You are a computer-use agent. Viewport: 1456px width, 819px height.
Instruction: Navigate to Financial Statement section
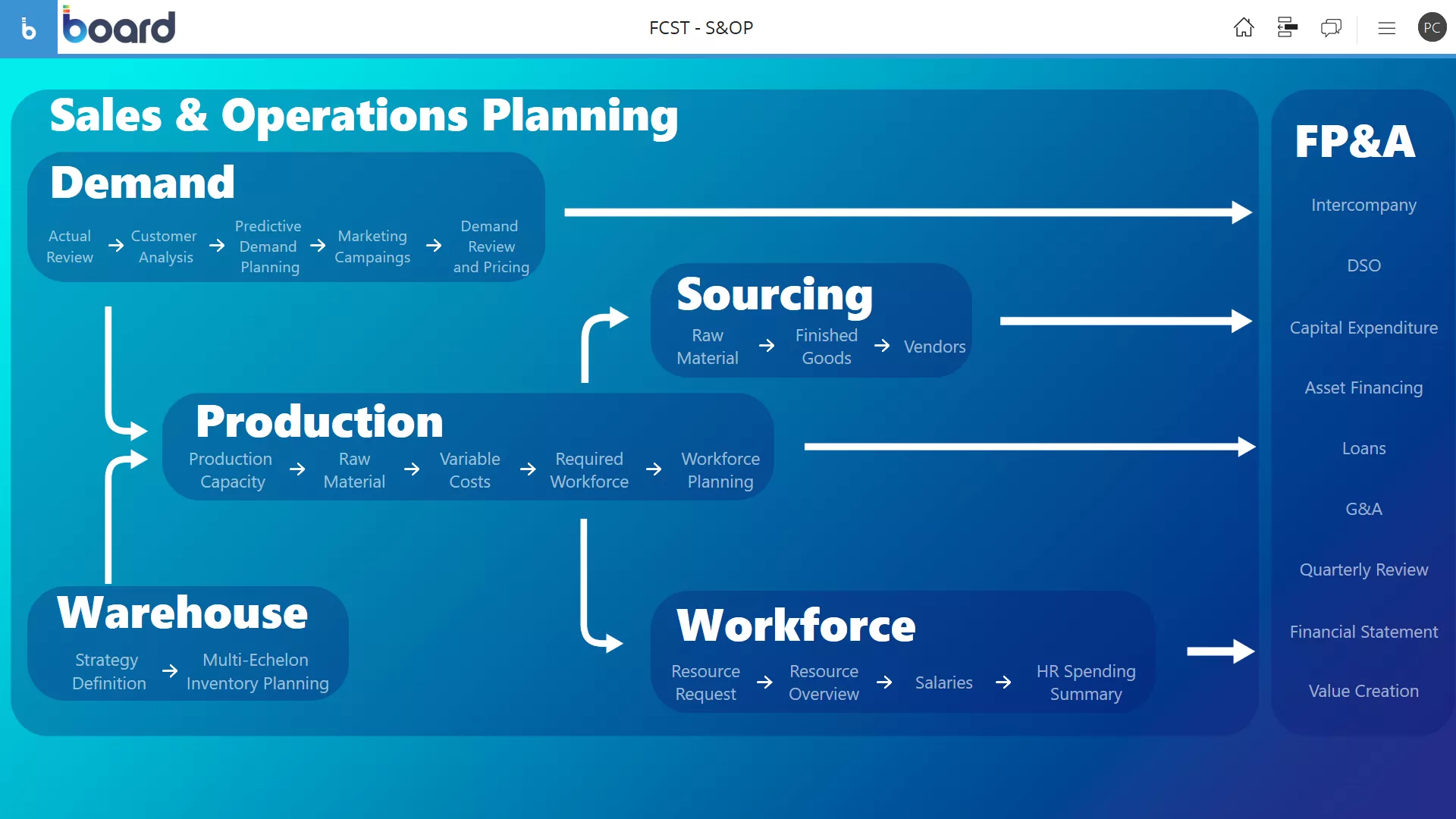tap(1363, 630)
